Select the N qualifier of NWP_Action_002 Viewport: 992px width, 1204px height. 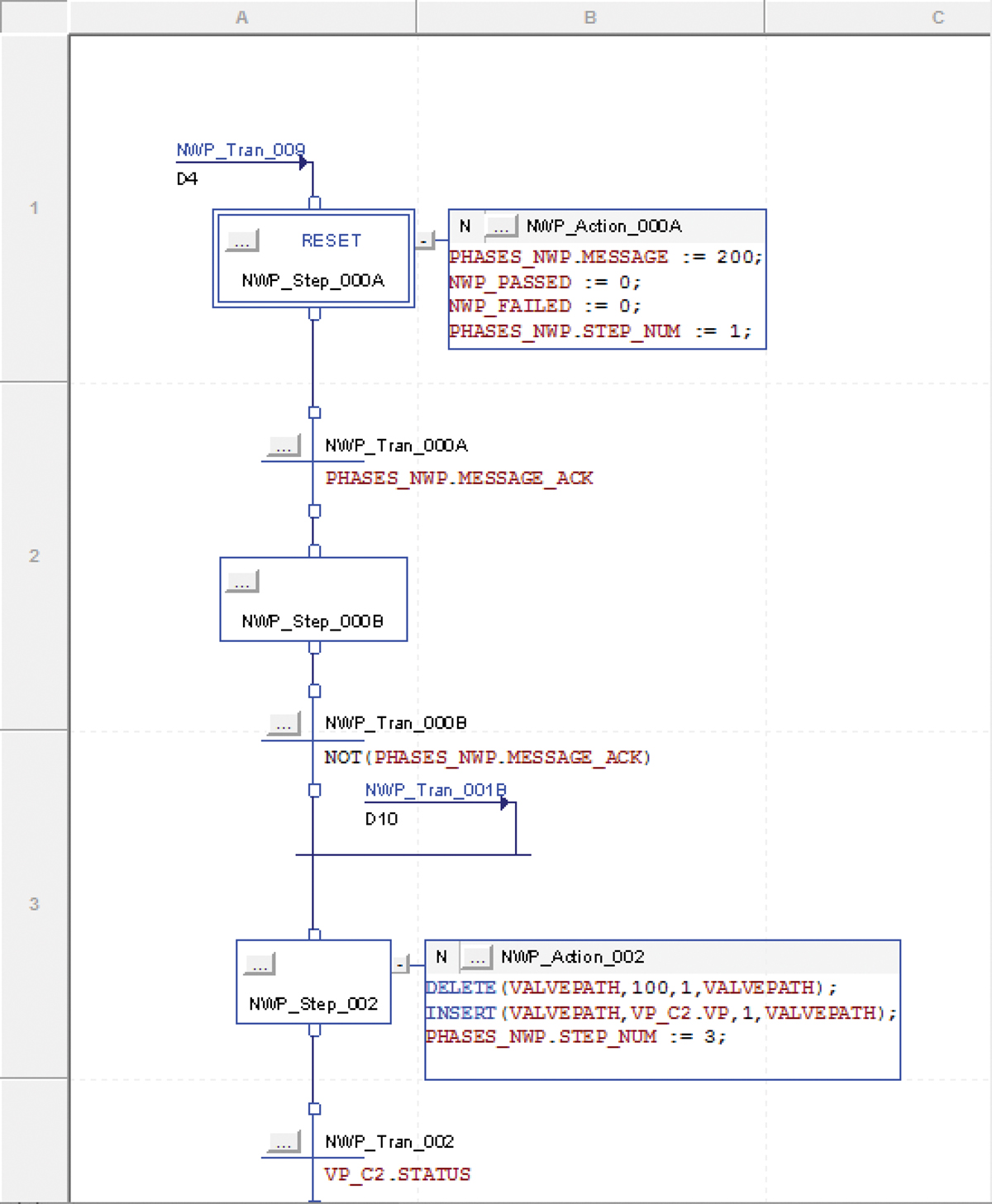[x=441, y=956]
